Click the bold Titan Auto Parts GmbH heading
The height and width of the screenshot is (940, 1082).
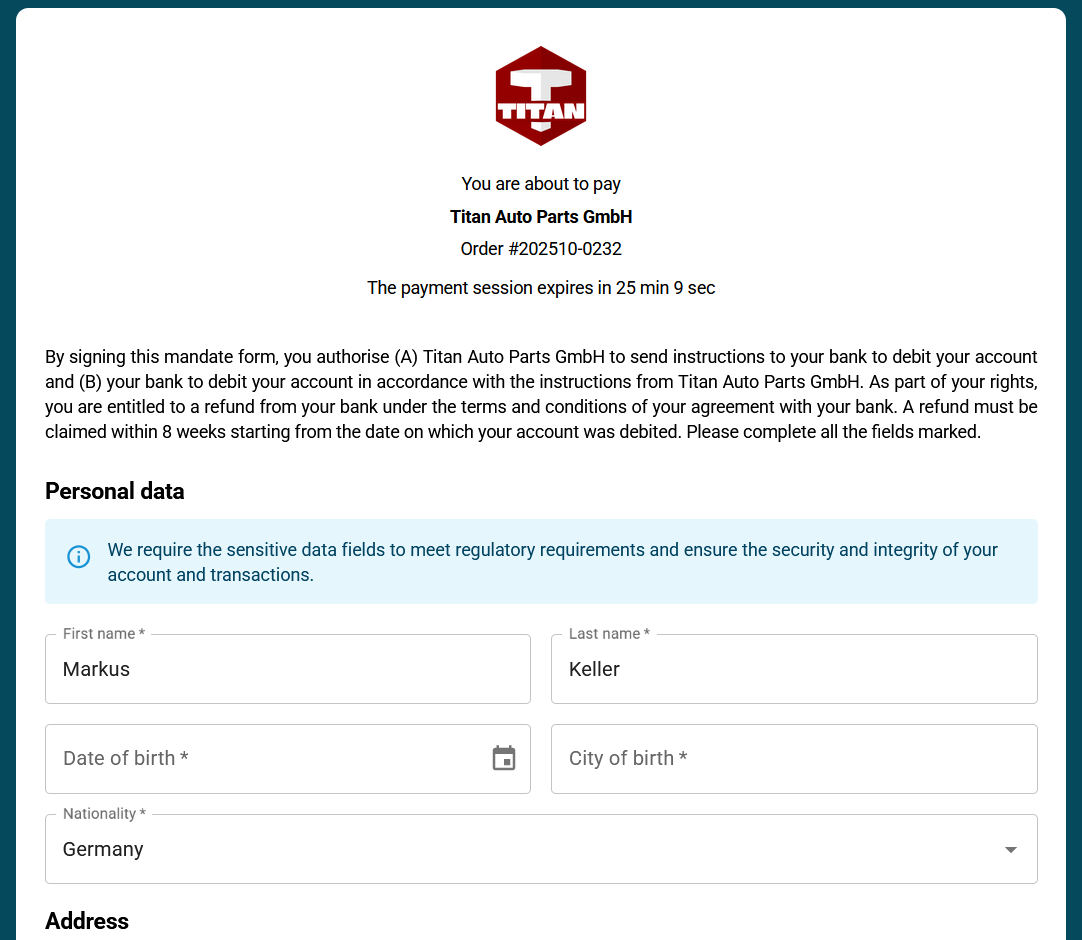(541, 217)
